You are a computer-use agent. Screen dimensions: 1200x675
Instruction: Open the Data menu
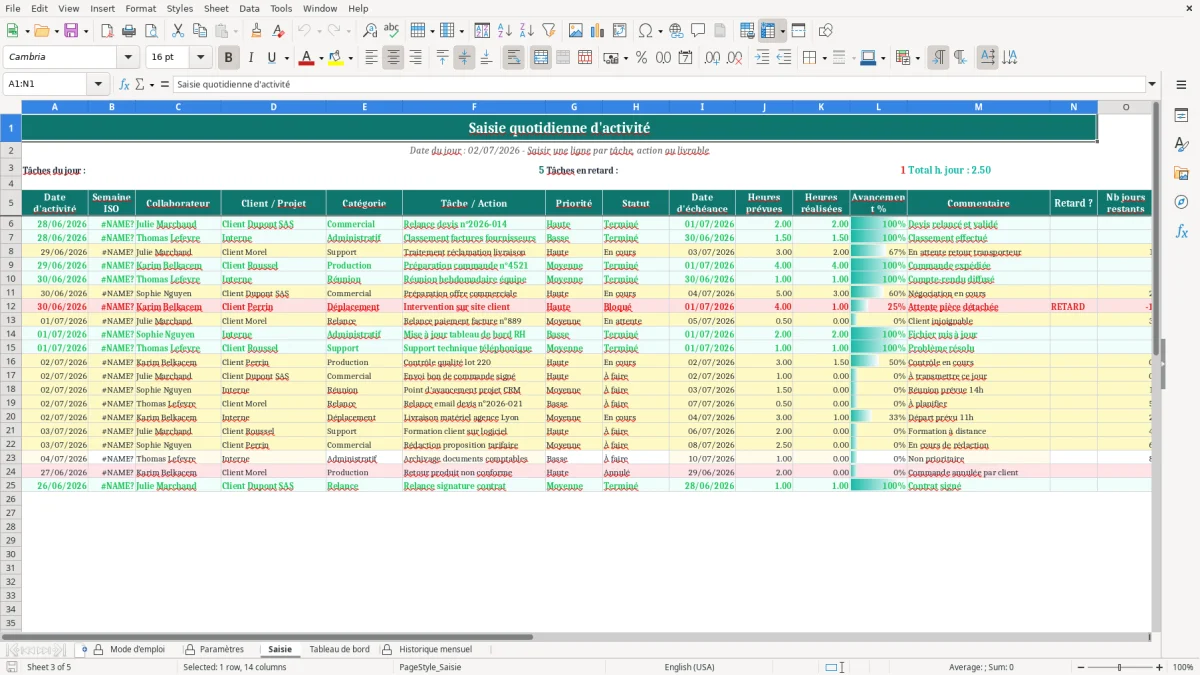coord(249,8)
